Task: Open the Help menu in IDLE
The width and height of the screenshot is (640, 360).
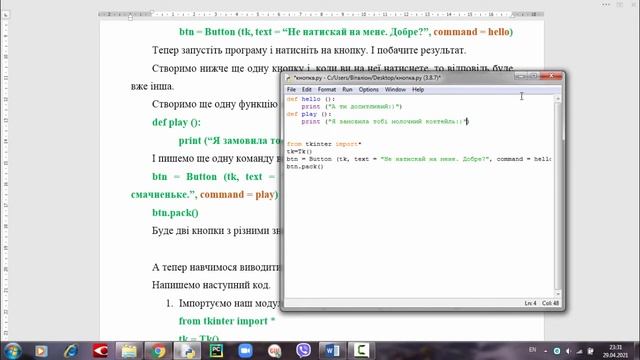Action: [418, 89]
